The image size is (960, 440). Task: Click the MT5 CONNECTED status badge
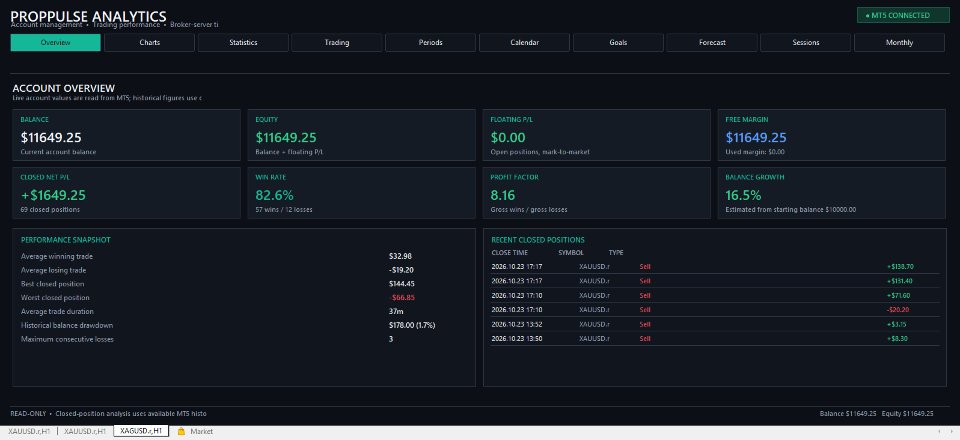[903, 15]
